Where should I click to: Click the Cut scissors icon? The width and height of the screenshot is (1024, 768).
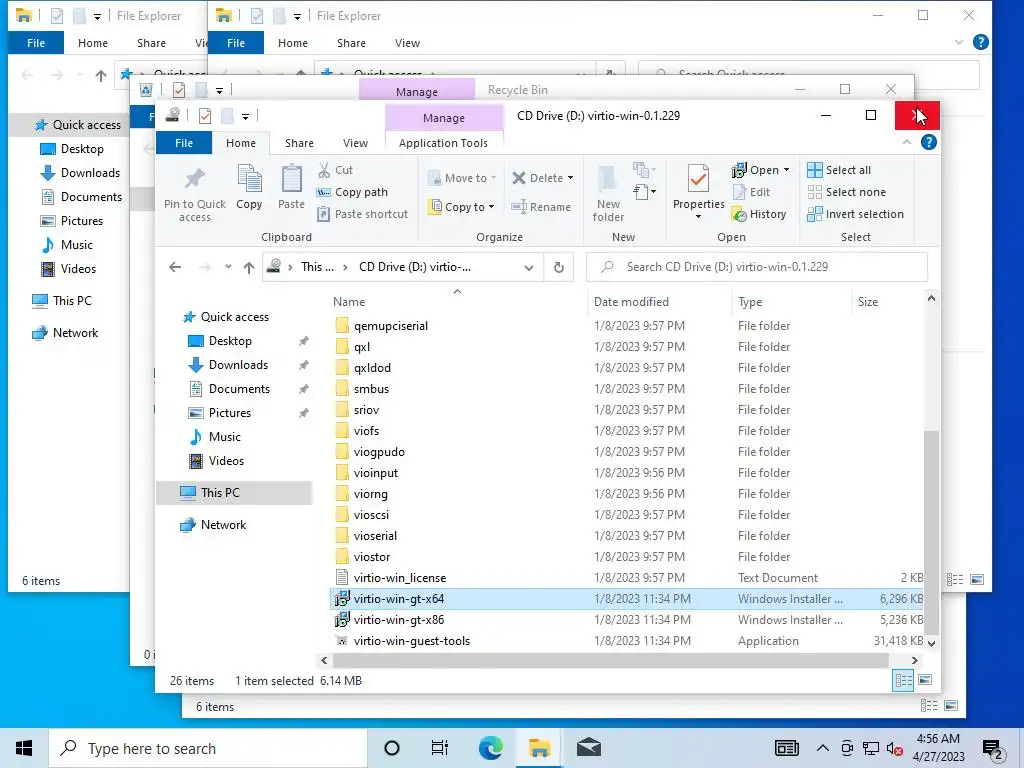(x=324, y=170)
